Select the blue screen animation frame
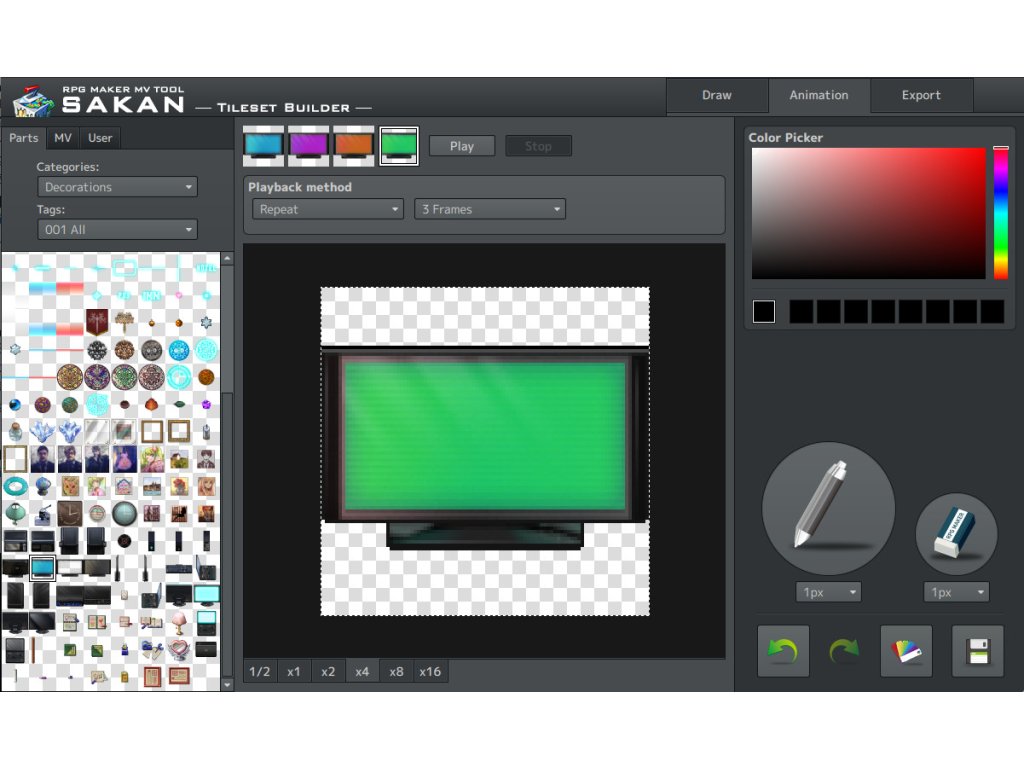Image resolution: width=1024 pixels, height=768 pixels. pyautogui.click(x=264, y=146)
